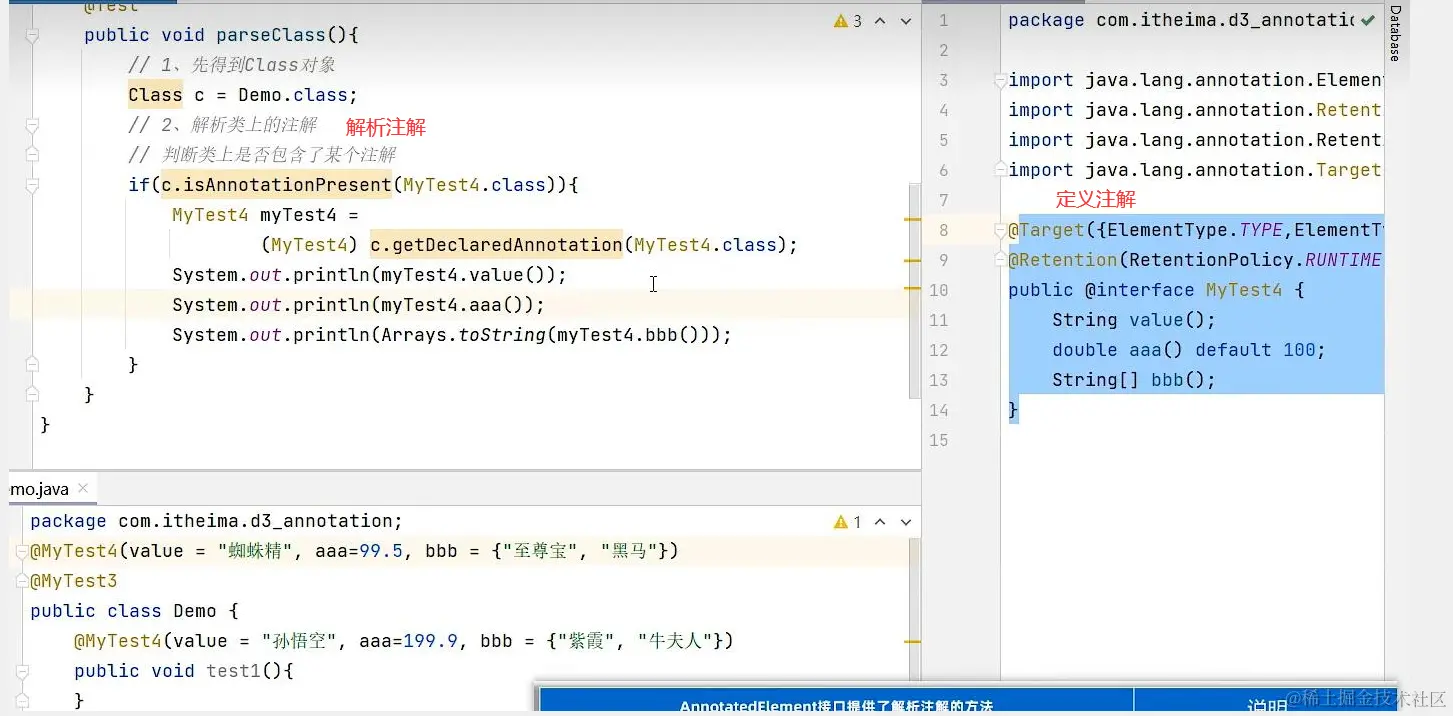Jump to next problem in Demo.java editor
The image size is (1453, 716).
click(906, 522)
